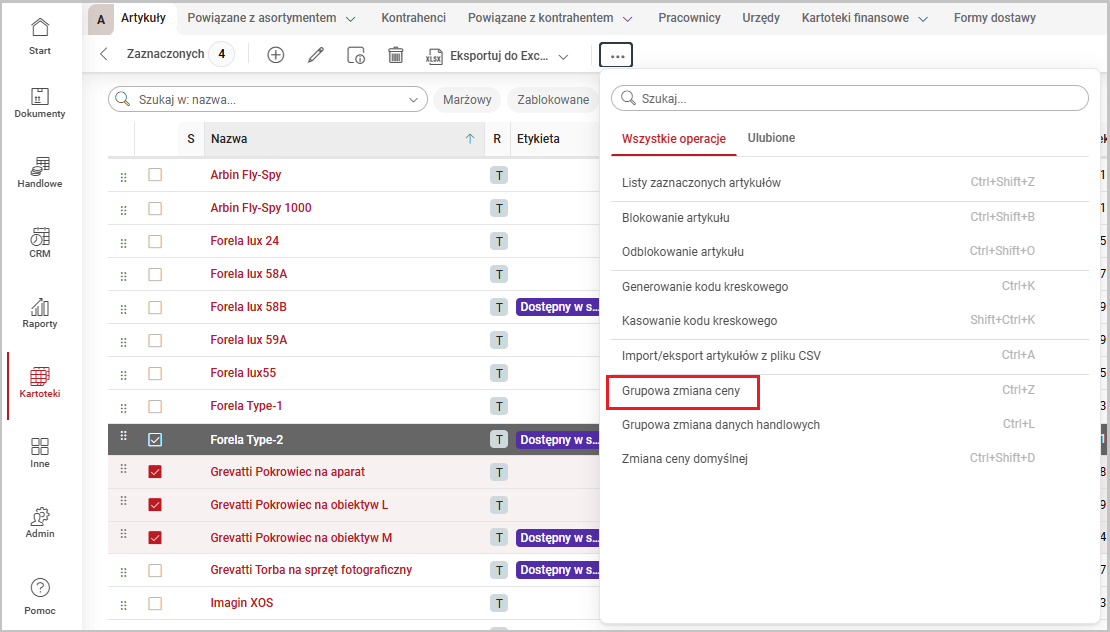Open the Kartoteki finansowe dropdown
1110x632 pixels.
[x=922, y=18]
